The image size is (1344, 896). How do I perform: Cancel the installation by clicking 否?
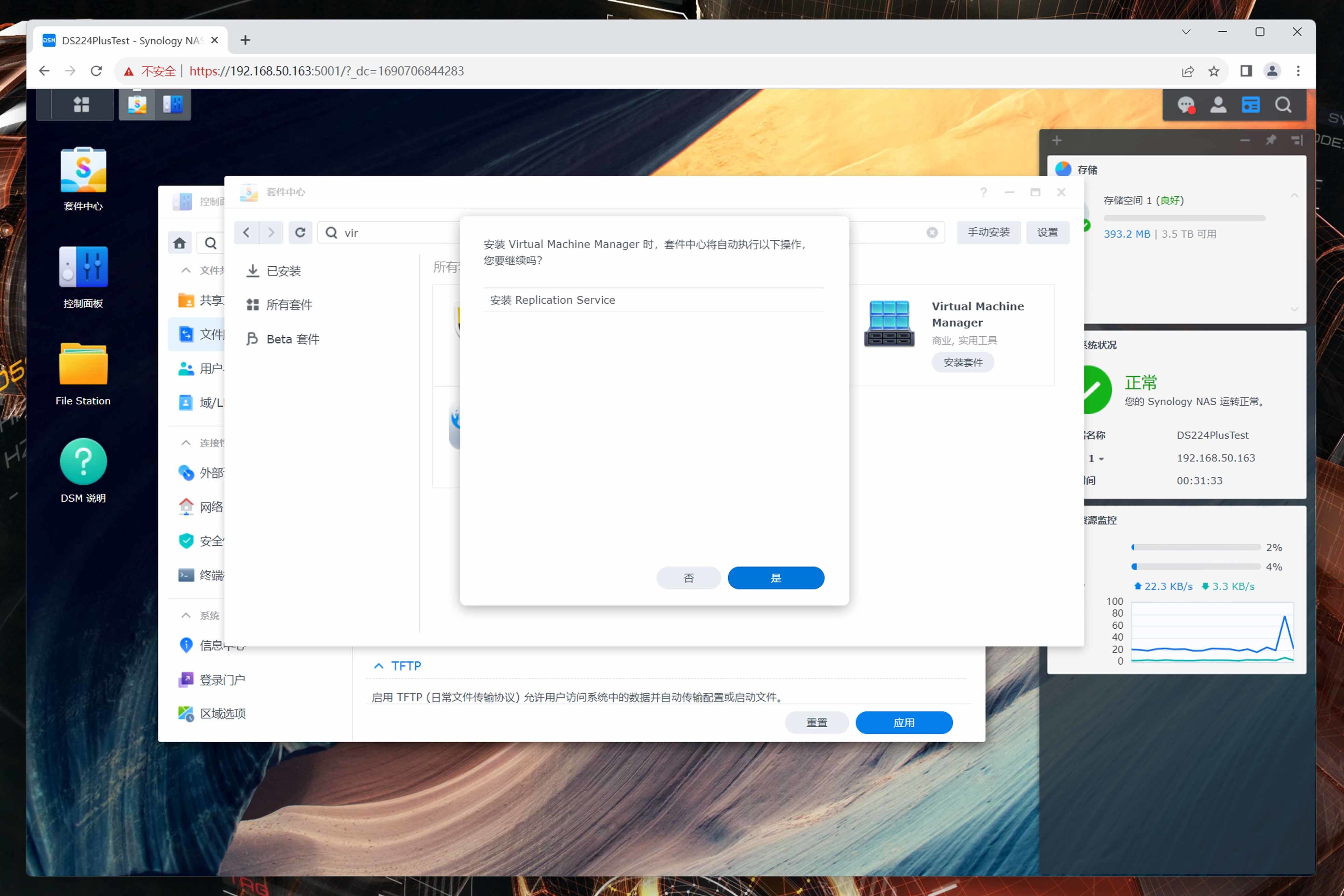point(689,578)
